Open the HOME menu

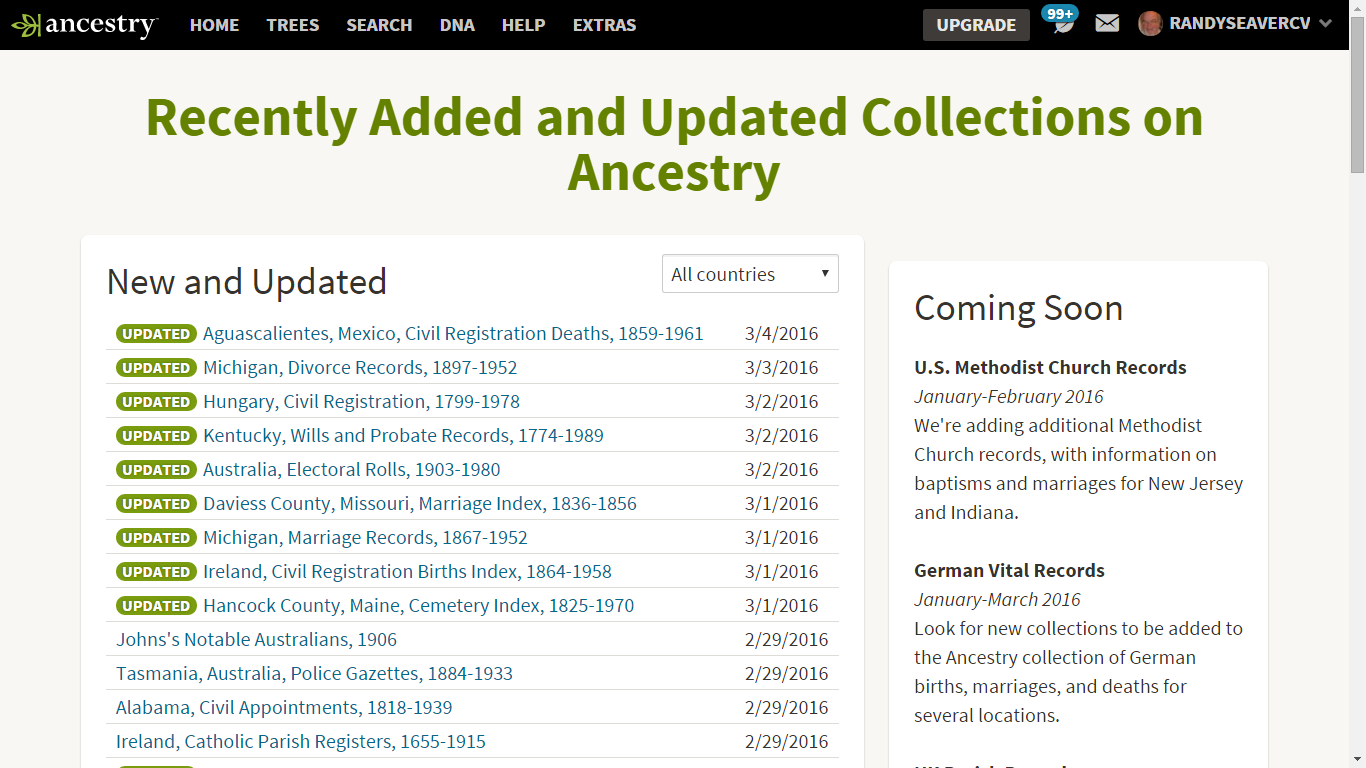(x=214, y=25)
